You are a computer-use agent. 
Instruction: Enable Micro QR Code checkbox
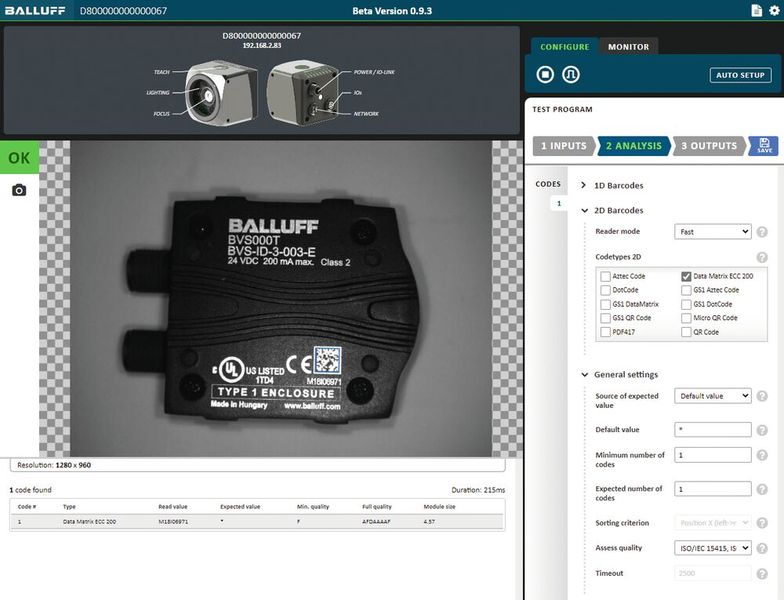[x=686, y=318]
